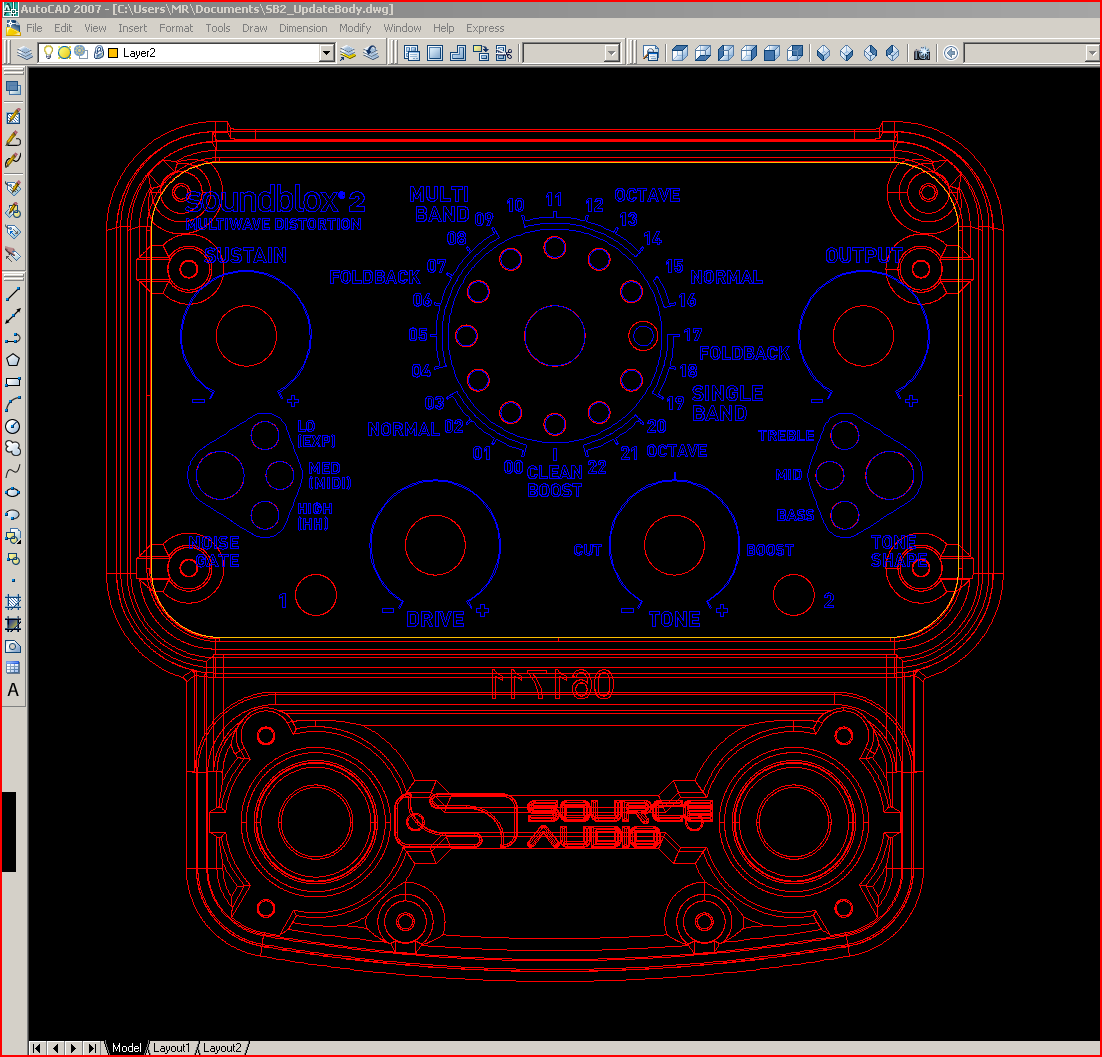Select the Back view cube icon
Image resolution: width=1102 pixels, height=1057 pixels.
[795, 53]
